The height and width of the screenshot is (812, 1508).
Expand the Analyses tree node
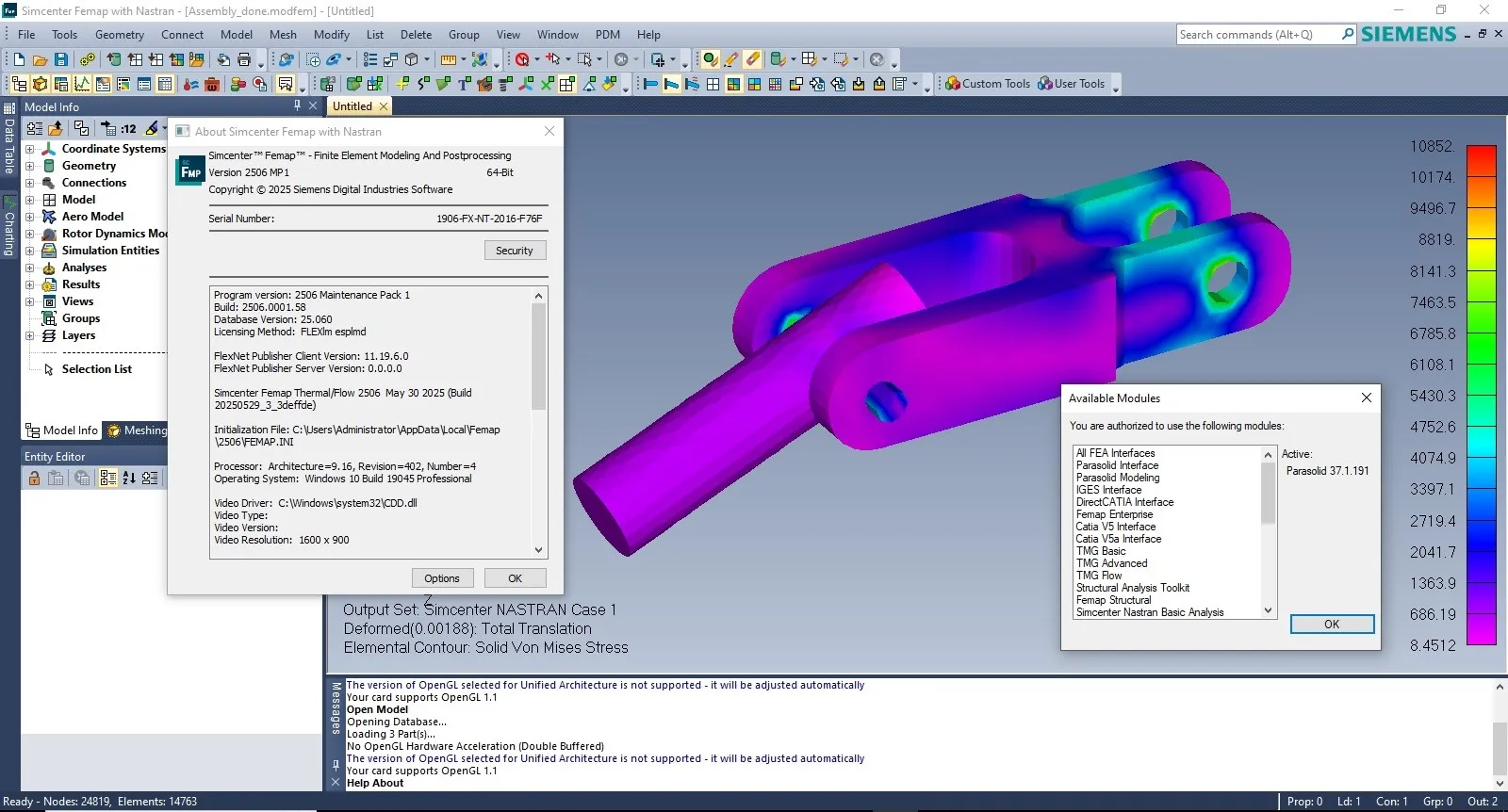tap(30, 268)
